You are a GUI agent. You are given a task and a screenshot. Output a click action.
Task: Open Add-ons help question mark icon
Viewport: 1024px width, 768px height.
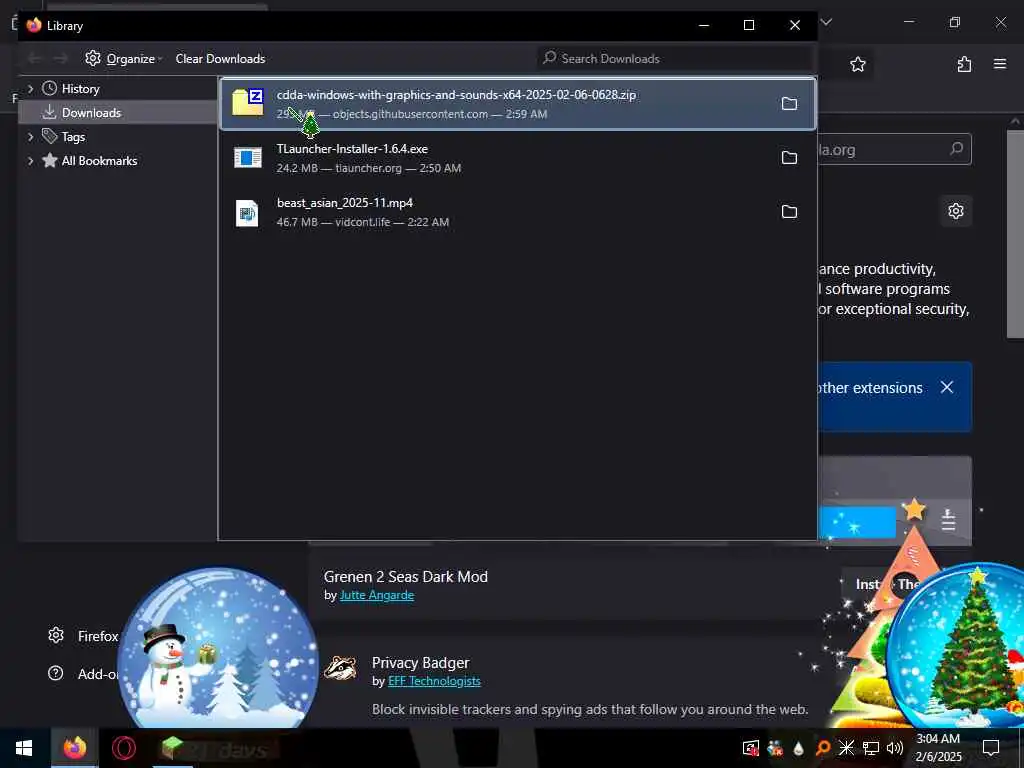(x=56, y=673)
